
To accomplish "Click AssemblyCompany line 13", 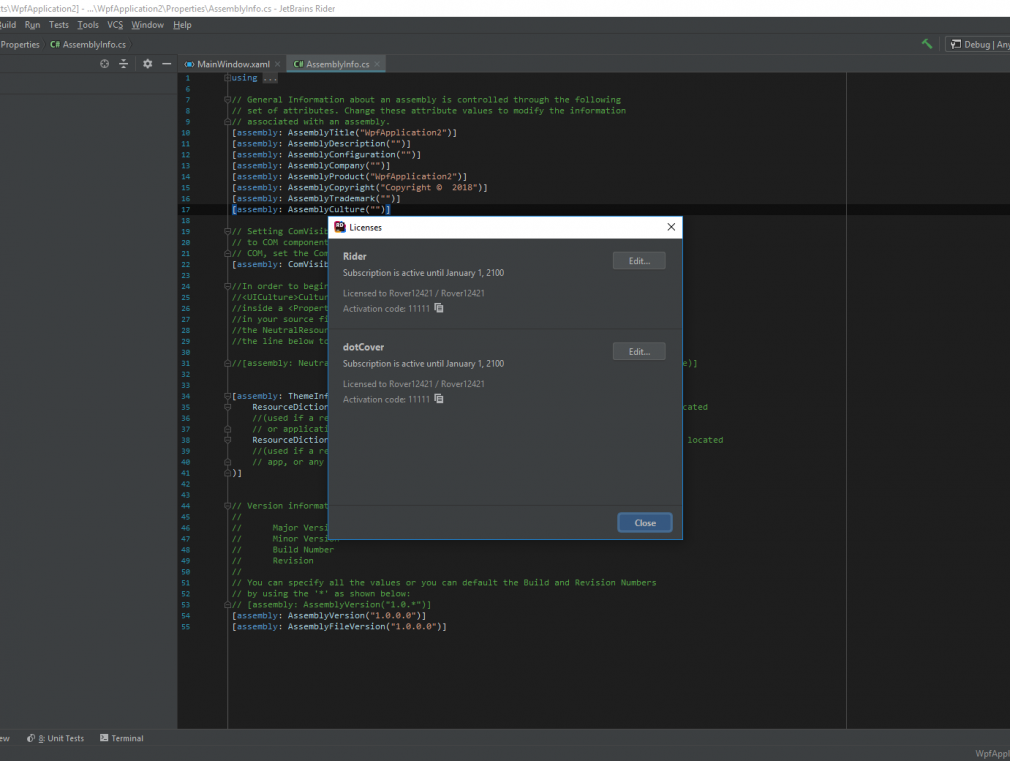I will pyautogui.click(x=311, y=166).
